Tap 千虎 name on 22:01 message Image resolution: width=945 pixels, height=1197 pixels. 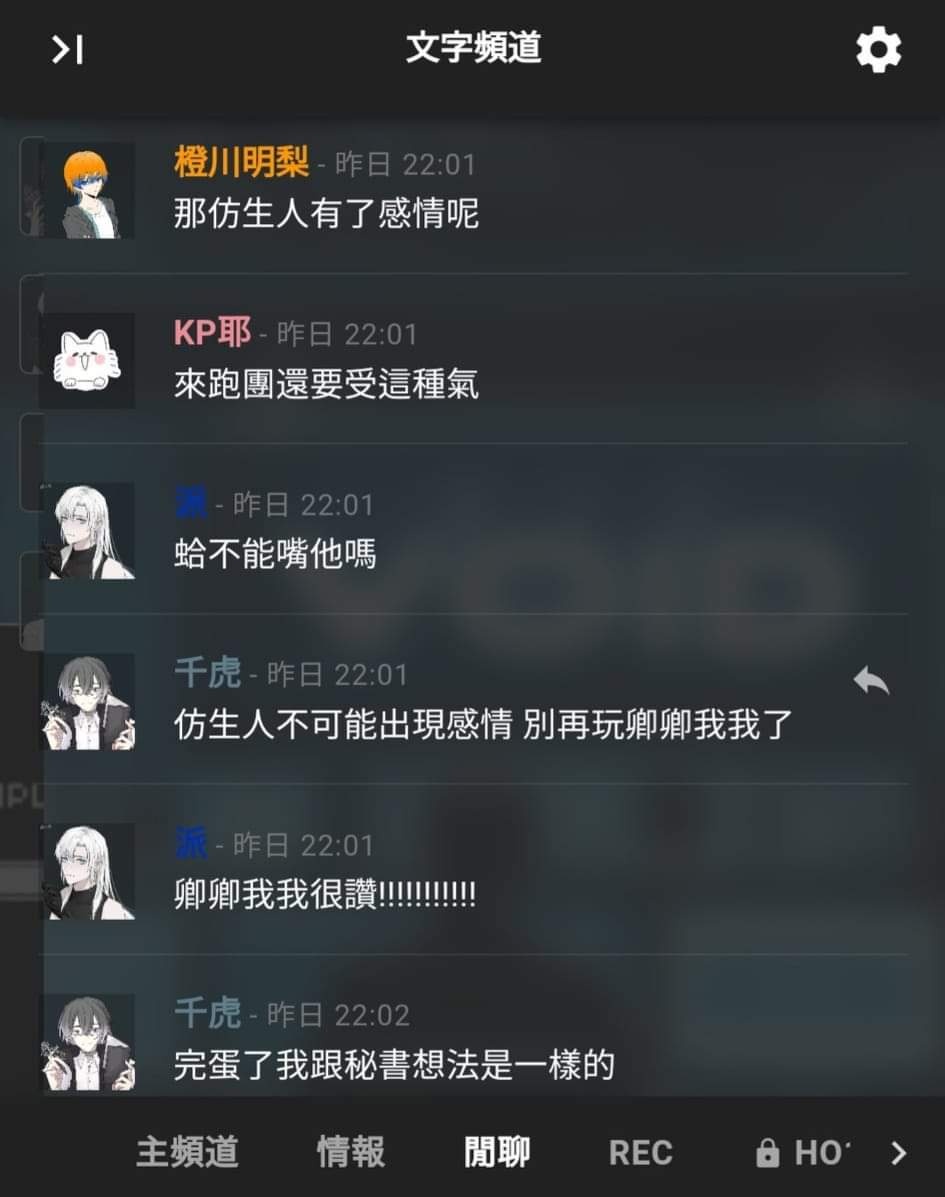tap(208, 673)
